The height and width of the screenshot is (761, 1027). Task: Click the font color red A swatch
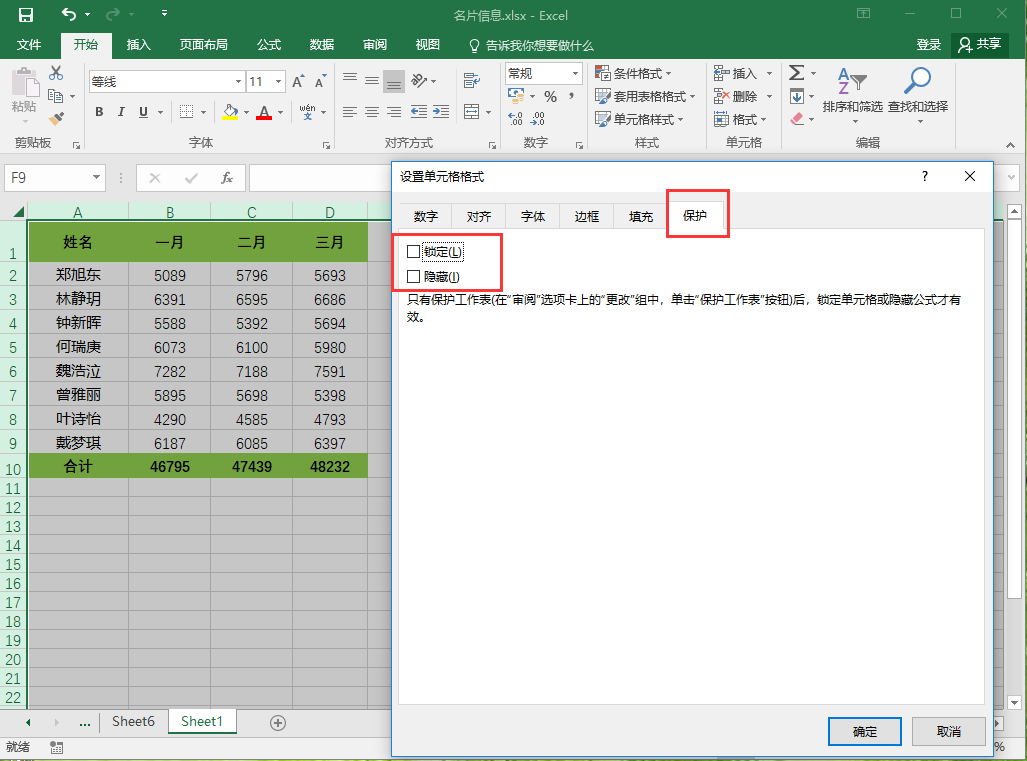(x=264, y=112)
